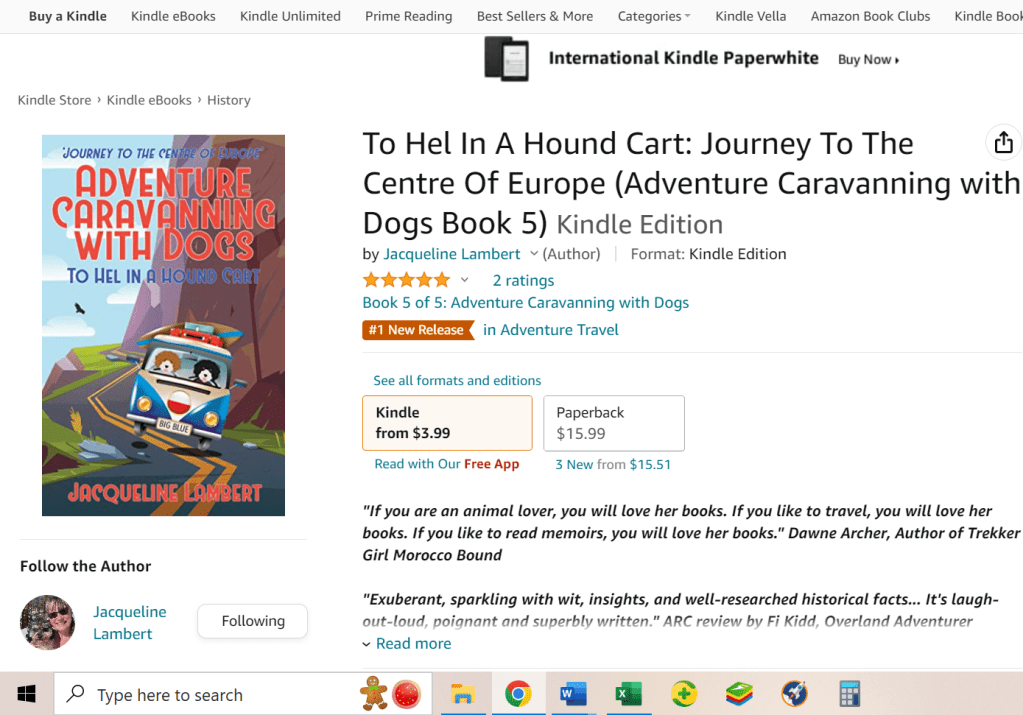Expand the Categories dropdown menu
The image size is (1023, 715).
tap(654, 16)
